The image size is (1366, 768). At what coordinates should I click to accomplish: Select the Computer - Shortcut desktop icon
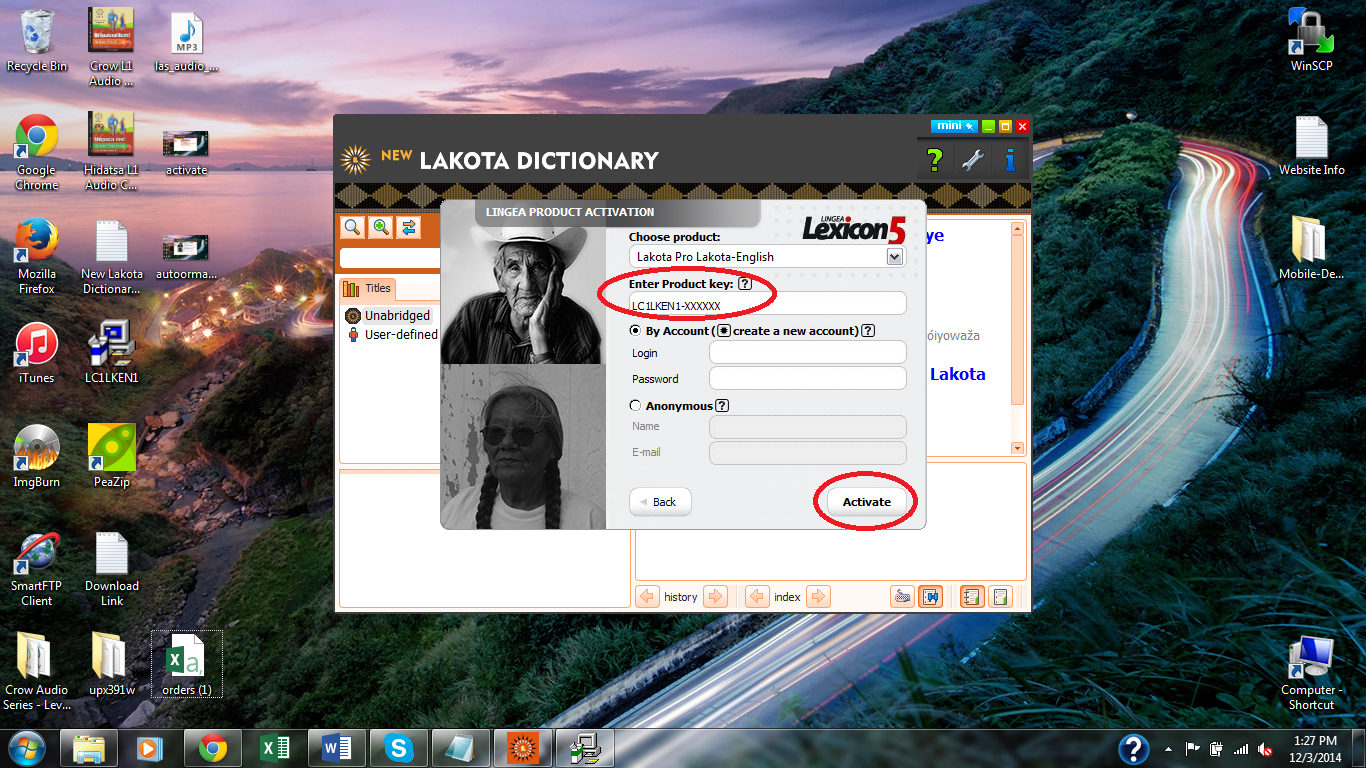click(1311, 673)
